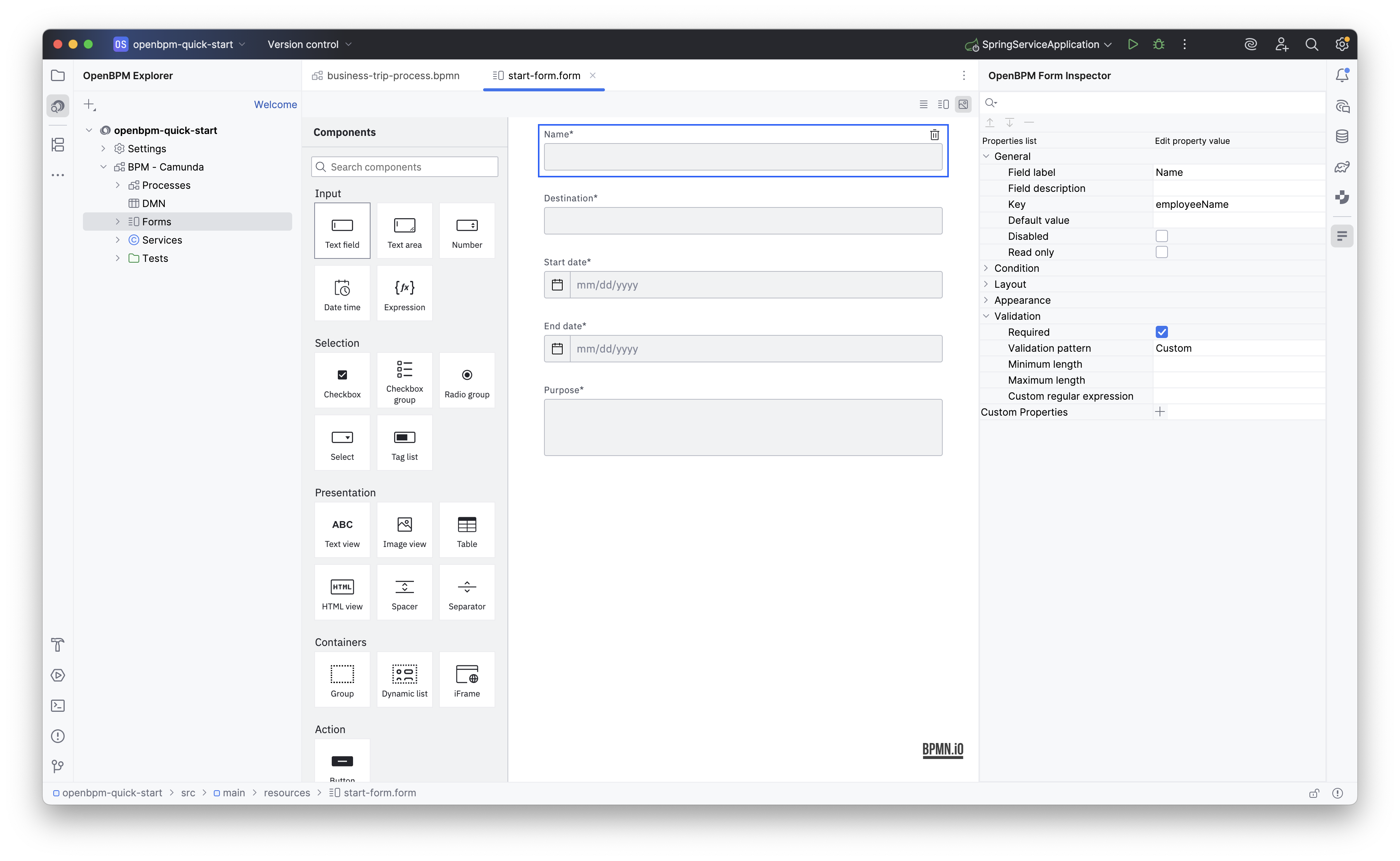The height and width of the screenshot is (861, 1400).
Task: Pick the Number input component
Action: (x=467, y=231)
